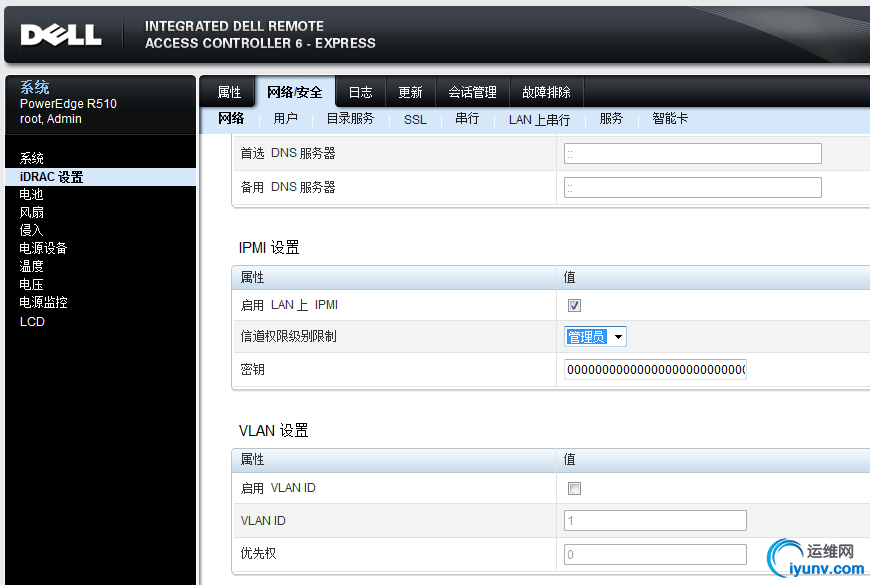Click the VLAN 设置 section heading
The image size is (870, 585).
(274, 431)
